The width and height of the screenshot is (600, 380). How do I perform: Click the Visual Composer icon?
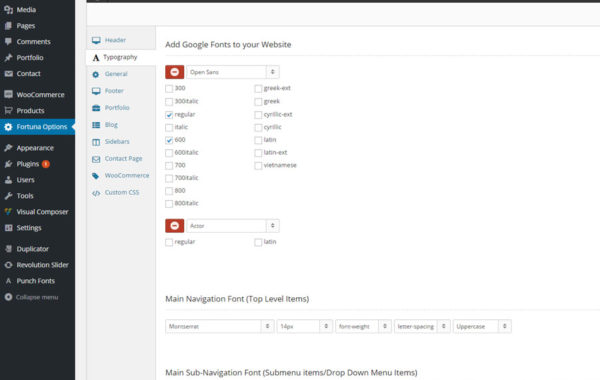click(8, 212)
